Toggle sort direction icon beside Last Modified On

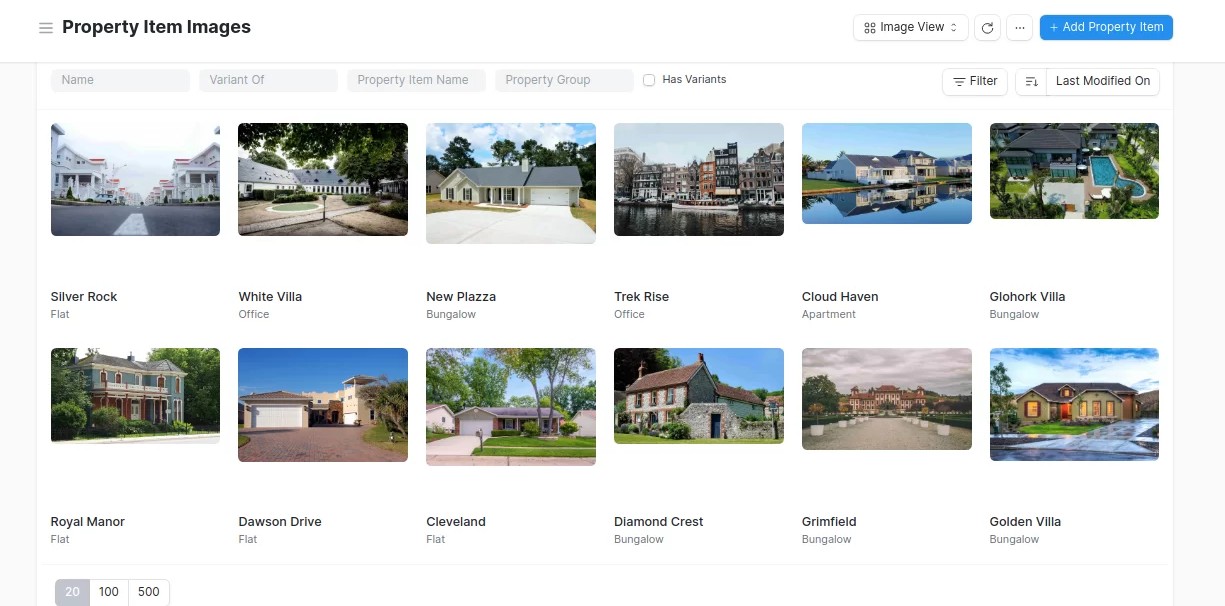(1031, 81)
